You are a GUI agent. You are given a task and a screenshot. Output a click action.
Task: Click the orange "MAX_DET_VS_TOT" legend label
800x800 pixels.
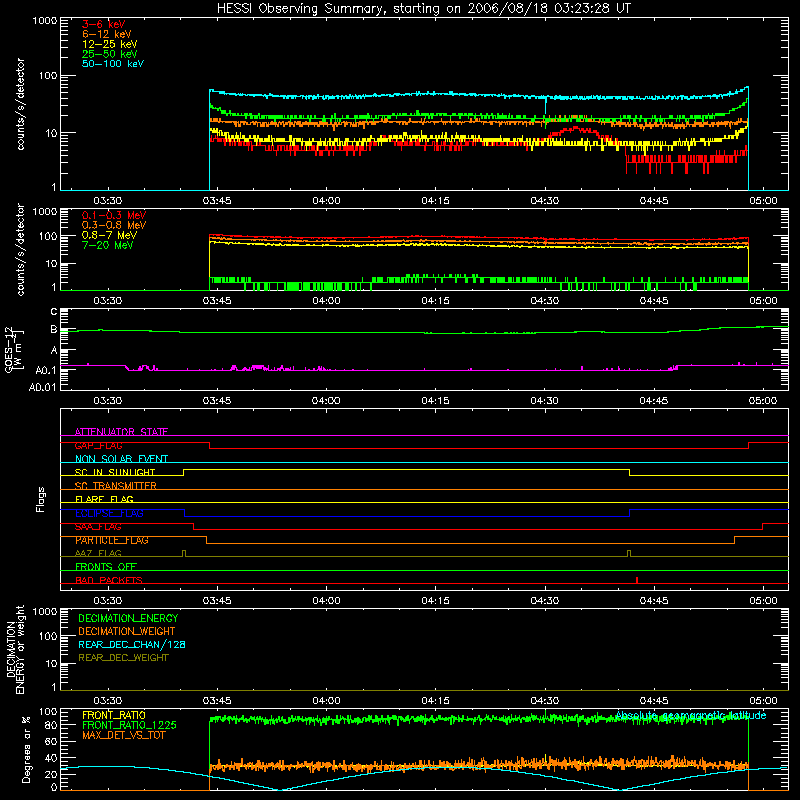(123, 735)
